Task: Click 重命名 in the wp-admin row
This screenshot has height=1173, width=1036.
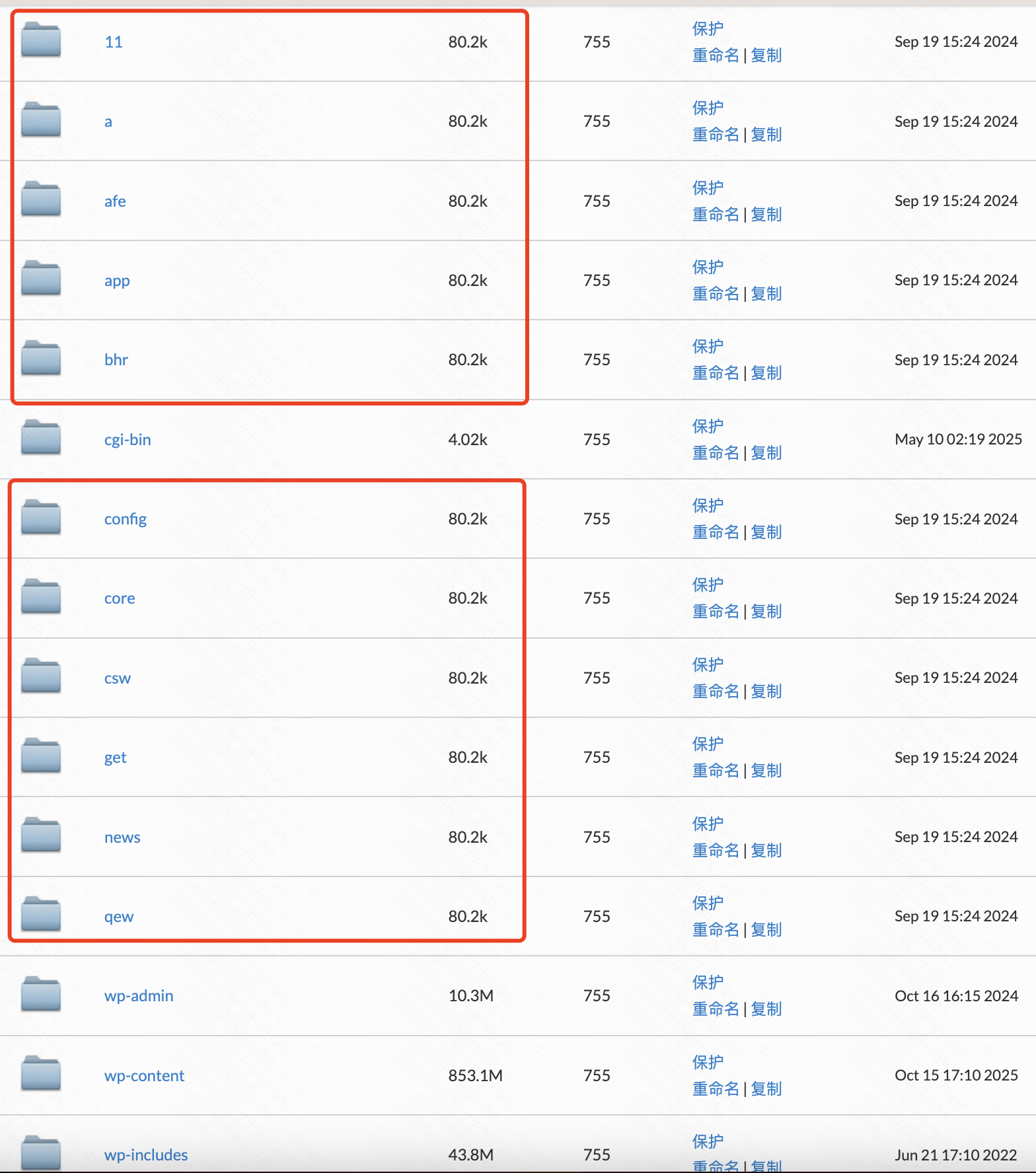Action: [x=716, y=1009]
